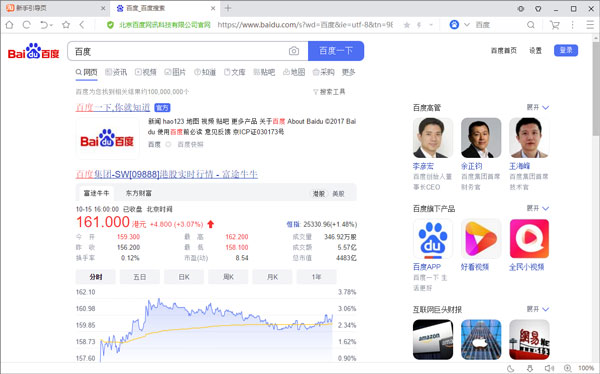The width and height of the screenshot is (600, 374).
Task: Click the blue 登录 button
Action: tap(566, 51)
